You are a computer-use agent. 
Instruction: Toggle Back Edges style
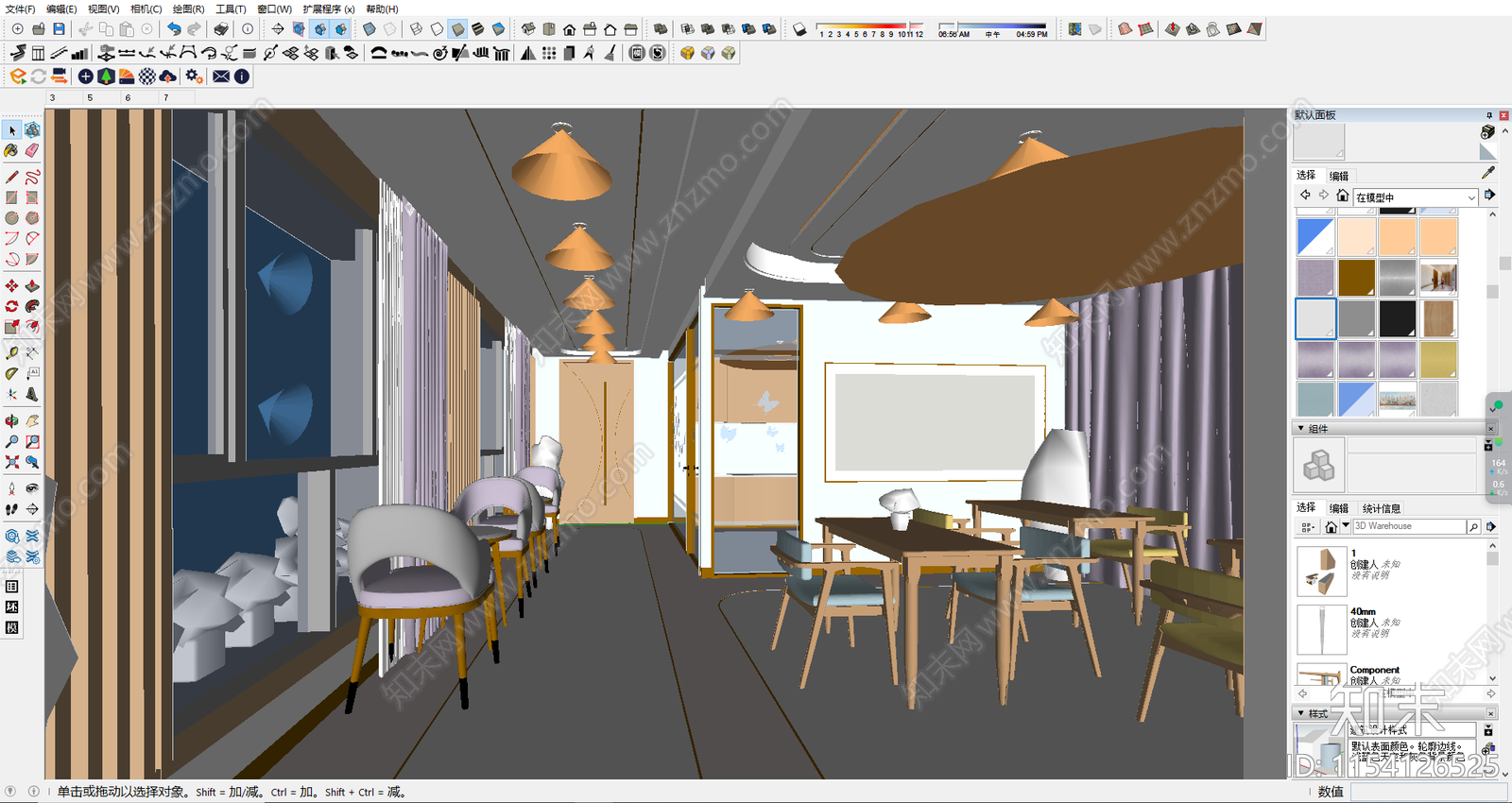click(389, 29)
